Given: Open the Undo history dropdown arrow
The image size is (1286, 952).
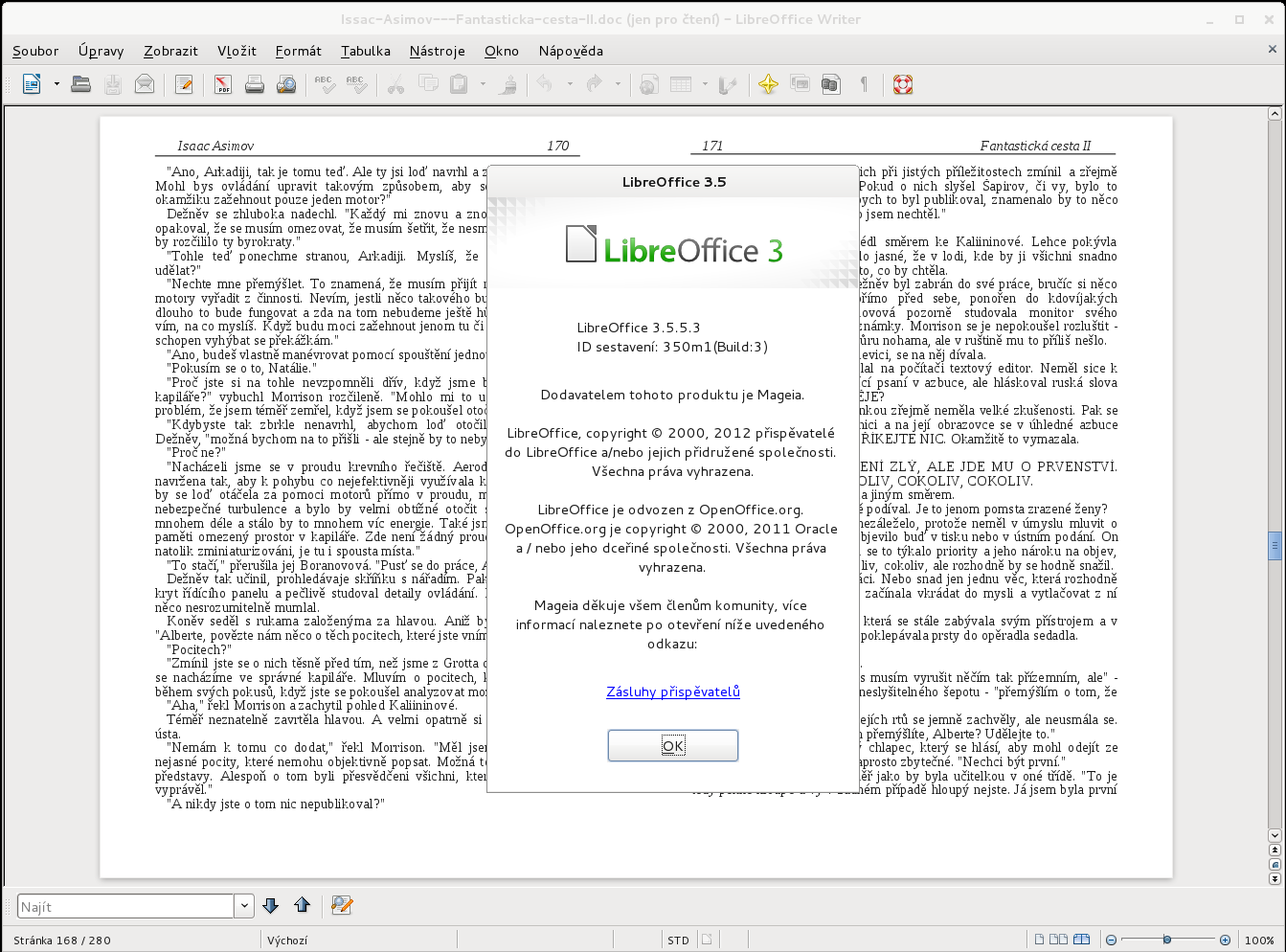Looking at the screenshot, I should pyautogui.click(x=570, y=84).
